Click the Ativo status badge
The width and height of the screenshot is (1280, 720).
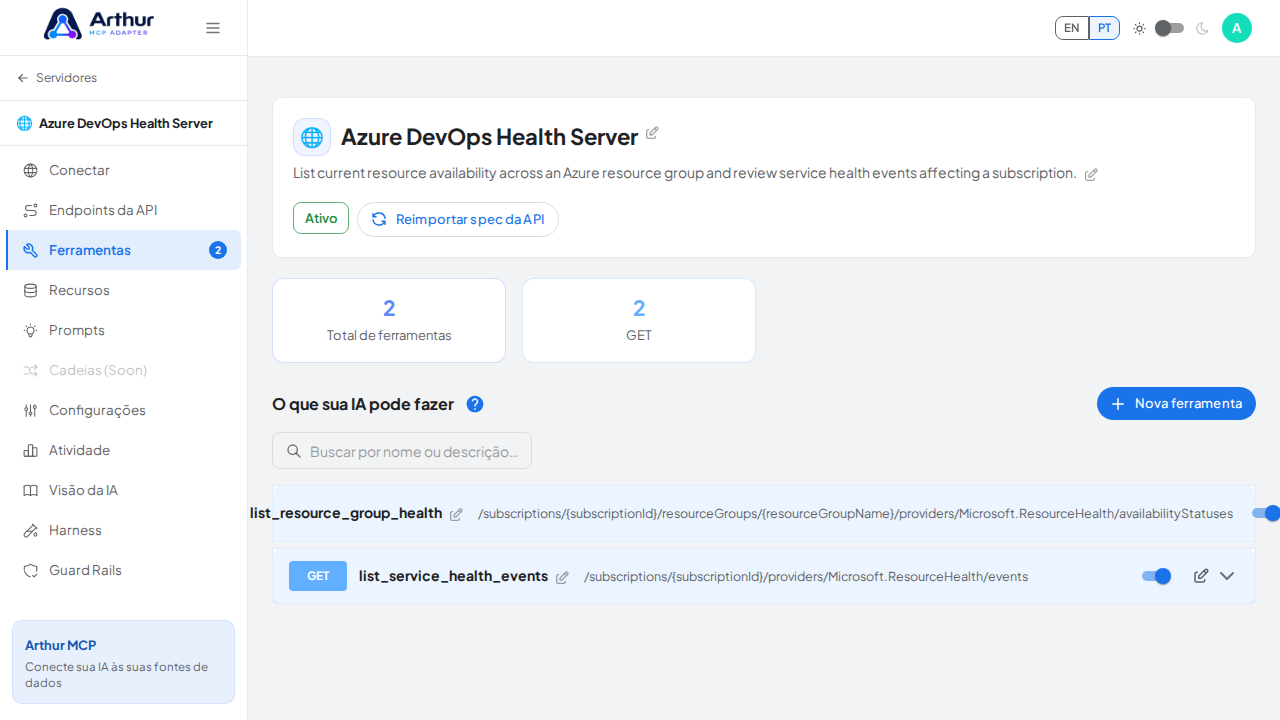tap(321, 218)
